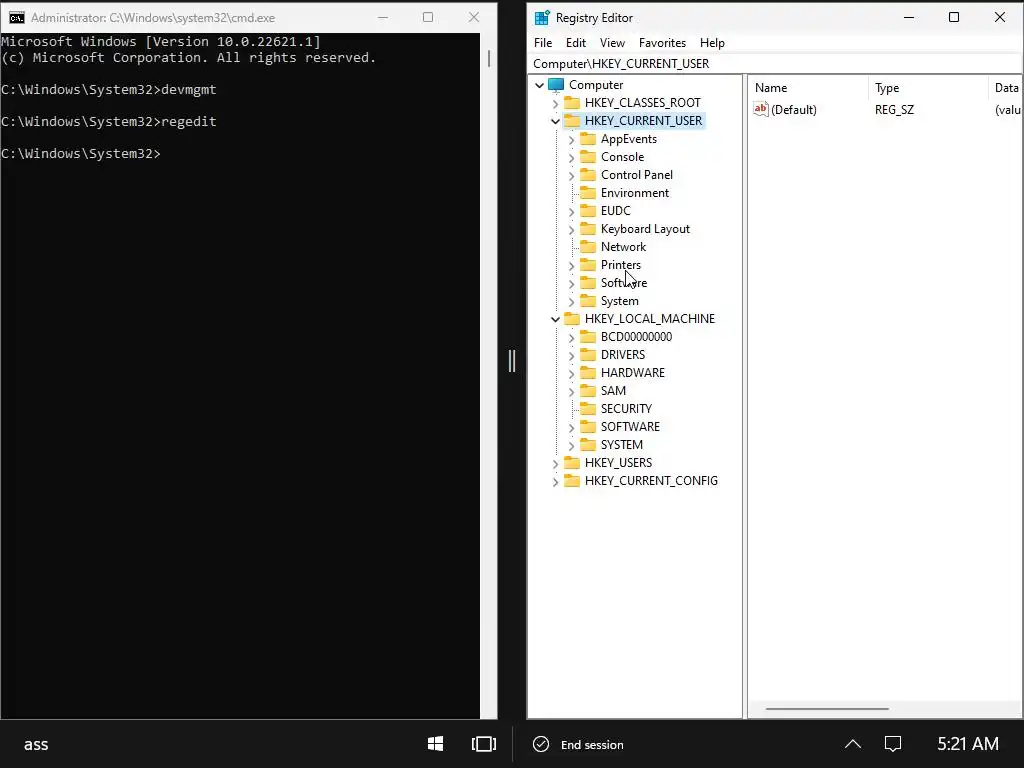
Task: Expand the HARDWARE subkey arrow
Action: [x=571, y=374]
